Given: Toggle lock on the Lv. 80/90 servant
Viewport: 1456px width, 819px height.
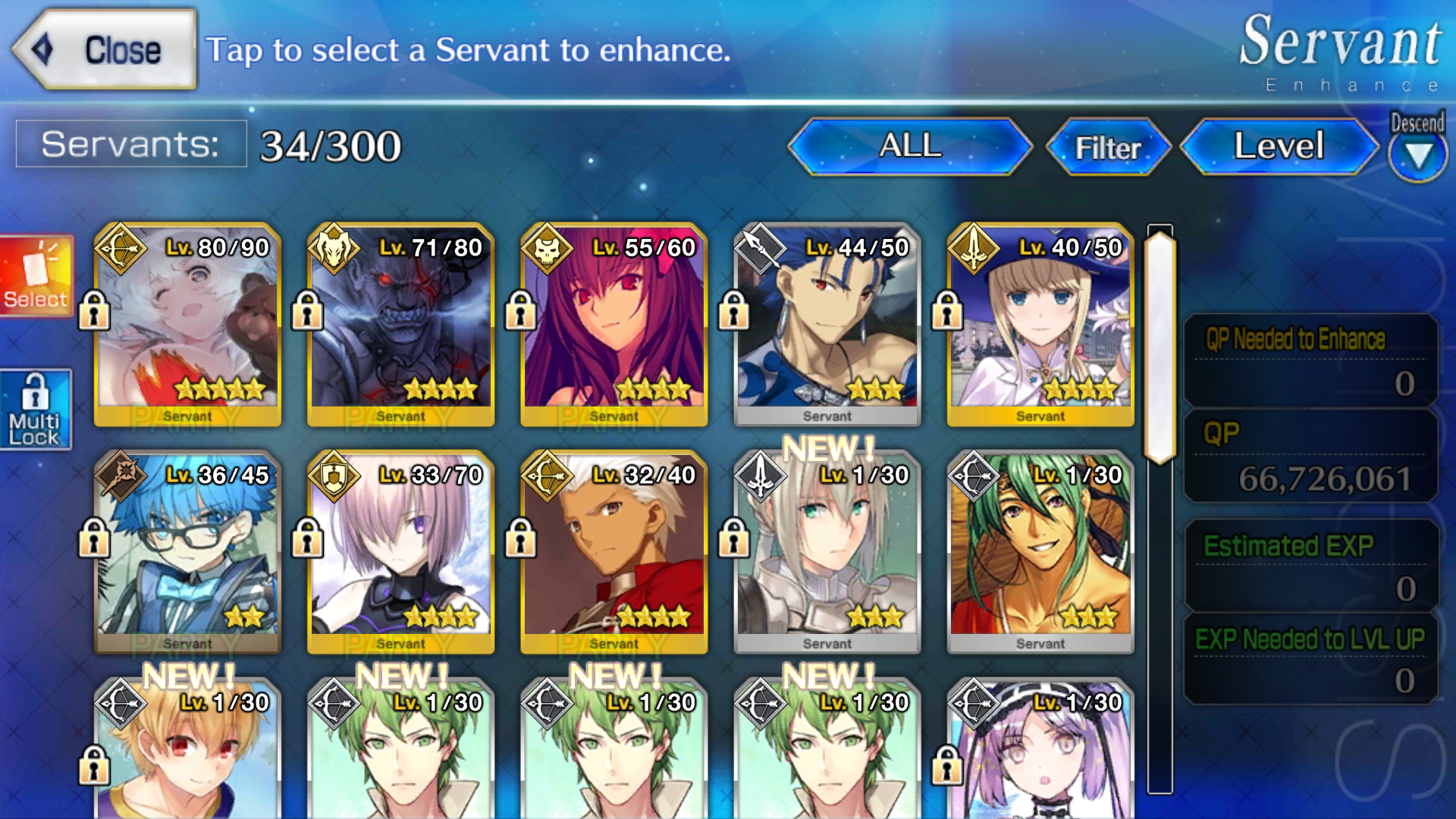Looking at the screenshot, I should [94, 309].
